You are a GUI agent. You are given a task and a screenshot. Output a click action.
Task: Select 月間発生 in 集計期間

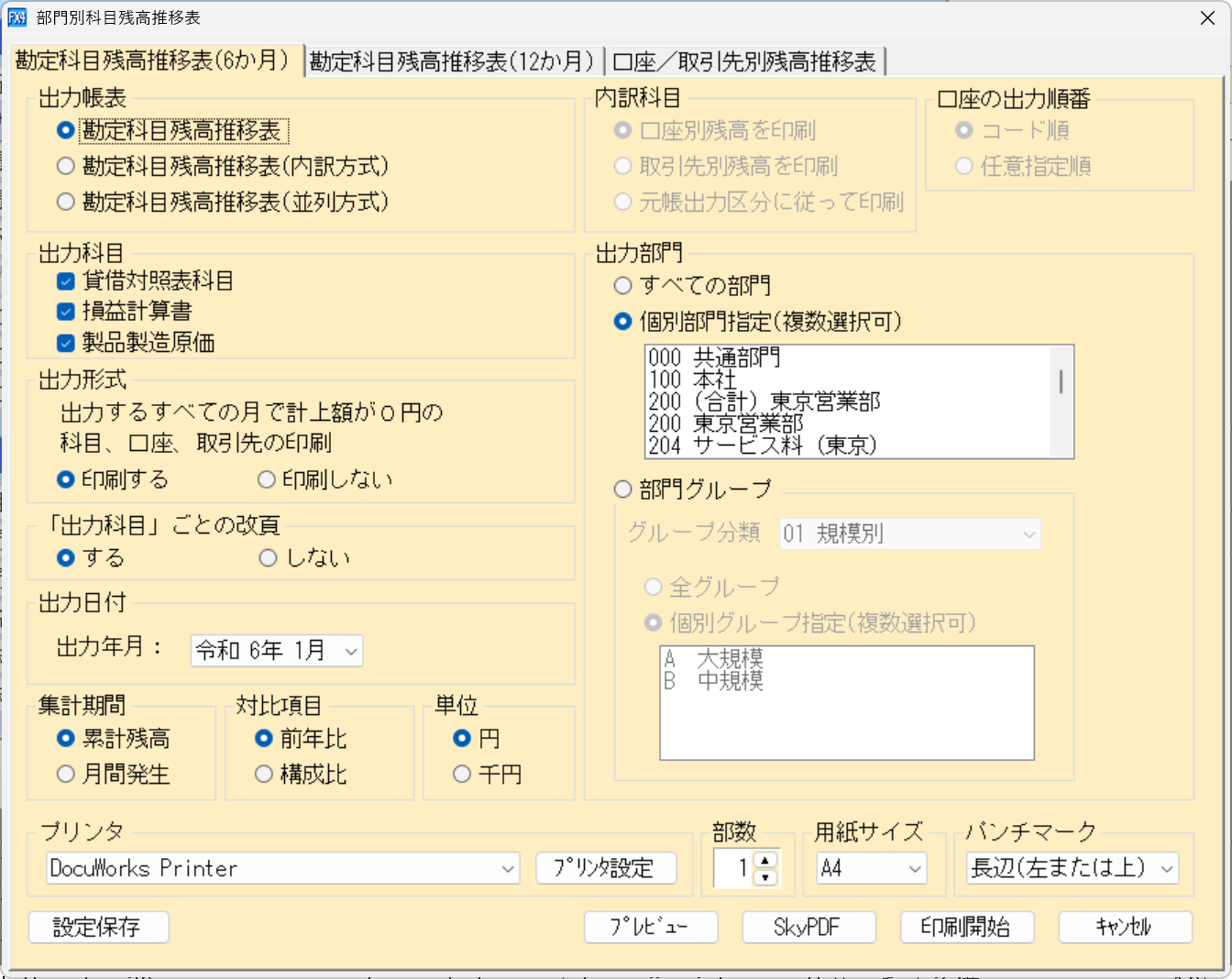tap(65, 775)
